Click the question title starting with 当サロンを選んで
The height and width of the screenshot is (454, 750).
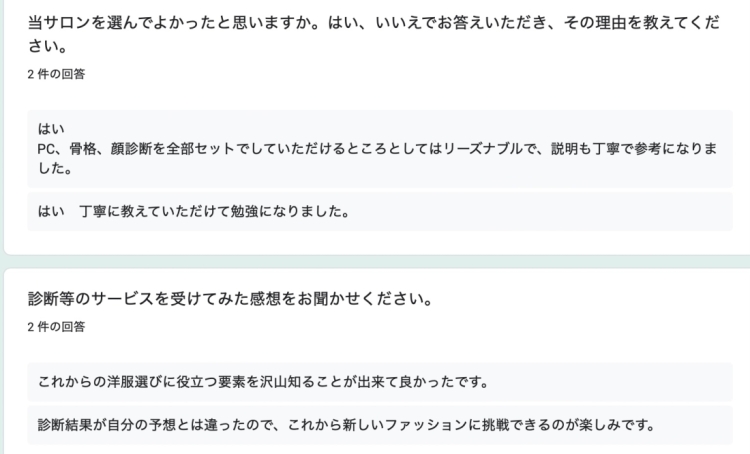point(374,34)
